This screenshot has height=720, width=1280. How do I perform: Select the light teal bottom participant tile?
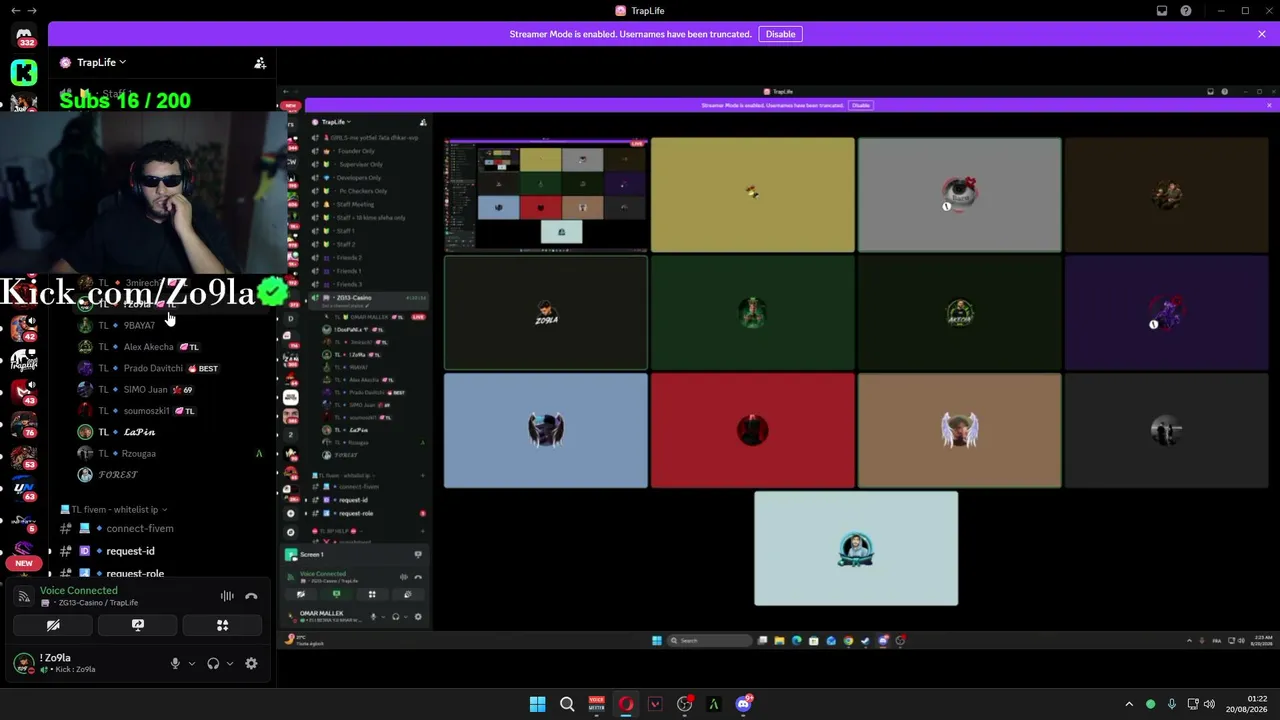856,549
